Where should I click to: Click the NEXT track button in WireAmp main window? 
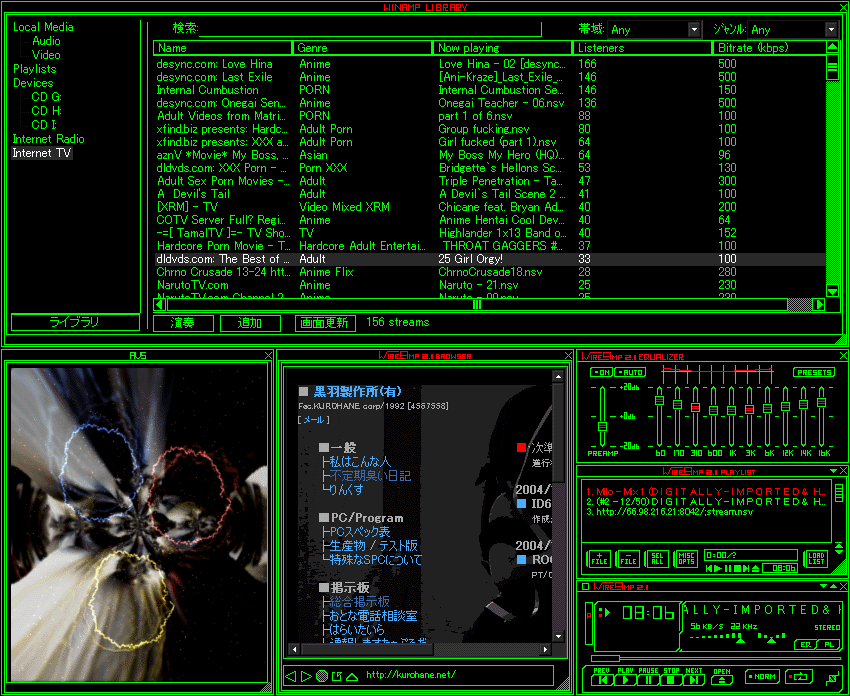693,680
